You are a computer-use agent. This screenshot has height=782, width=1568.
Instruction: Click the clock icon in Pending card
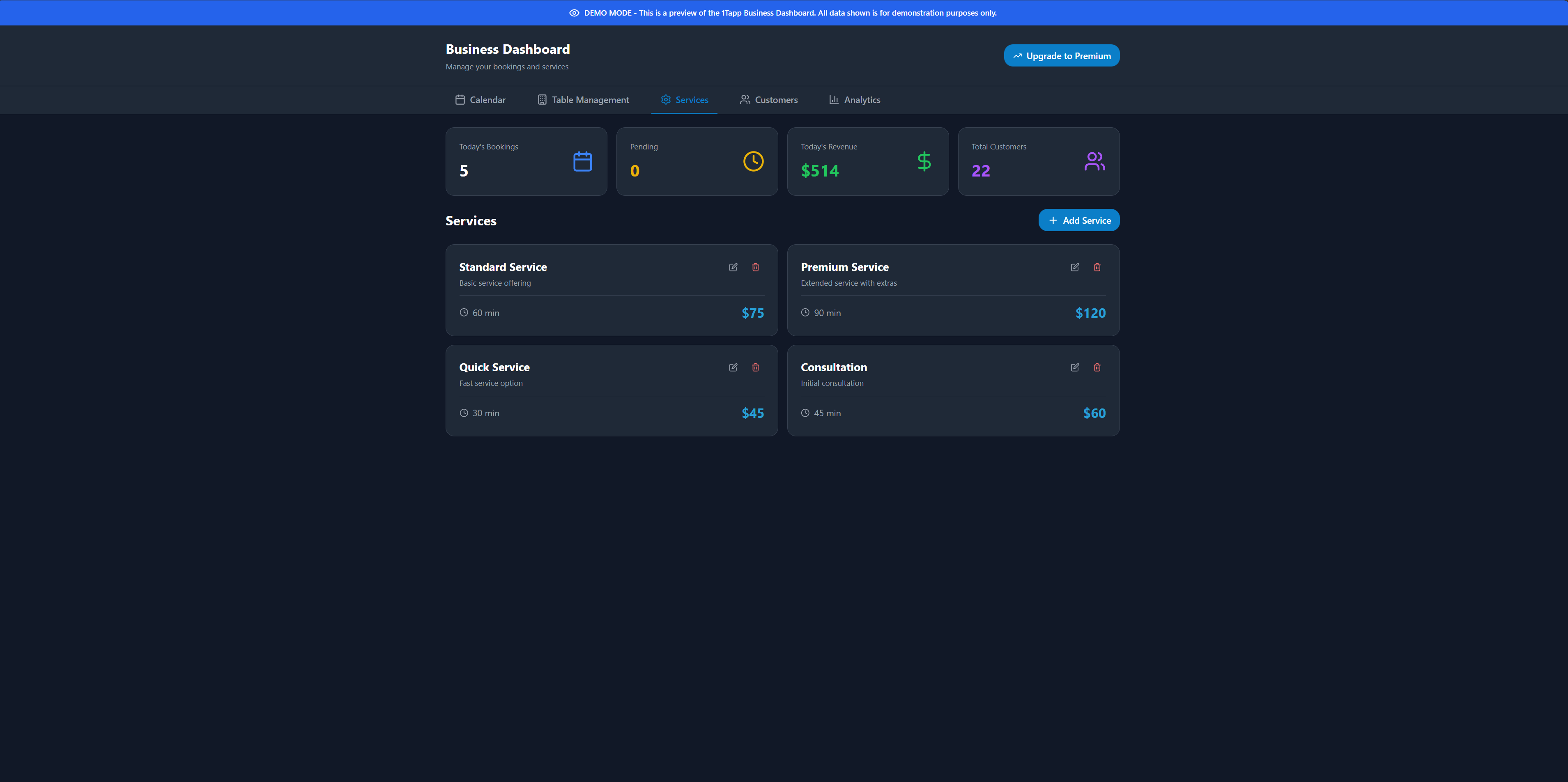753,161
